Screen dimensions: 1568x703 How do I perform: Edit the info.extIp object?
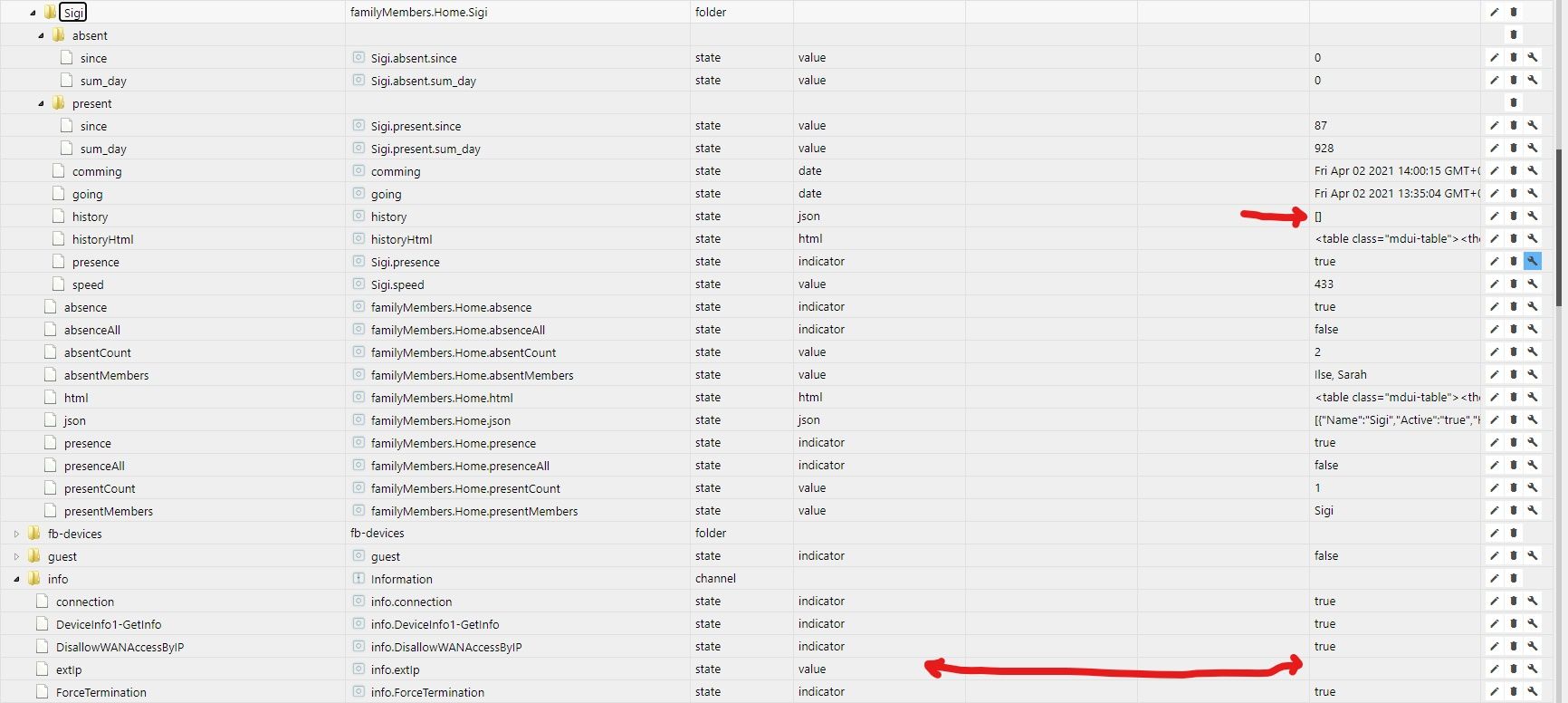click(x=1495, y=669)
